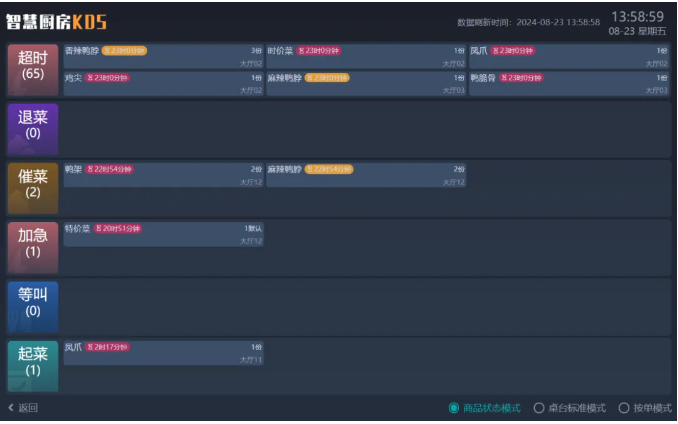Click the back chevron beside 返回
Image resolution: width=678 pixels, height=424 pixels.
click(11, 408)
